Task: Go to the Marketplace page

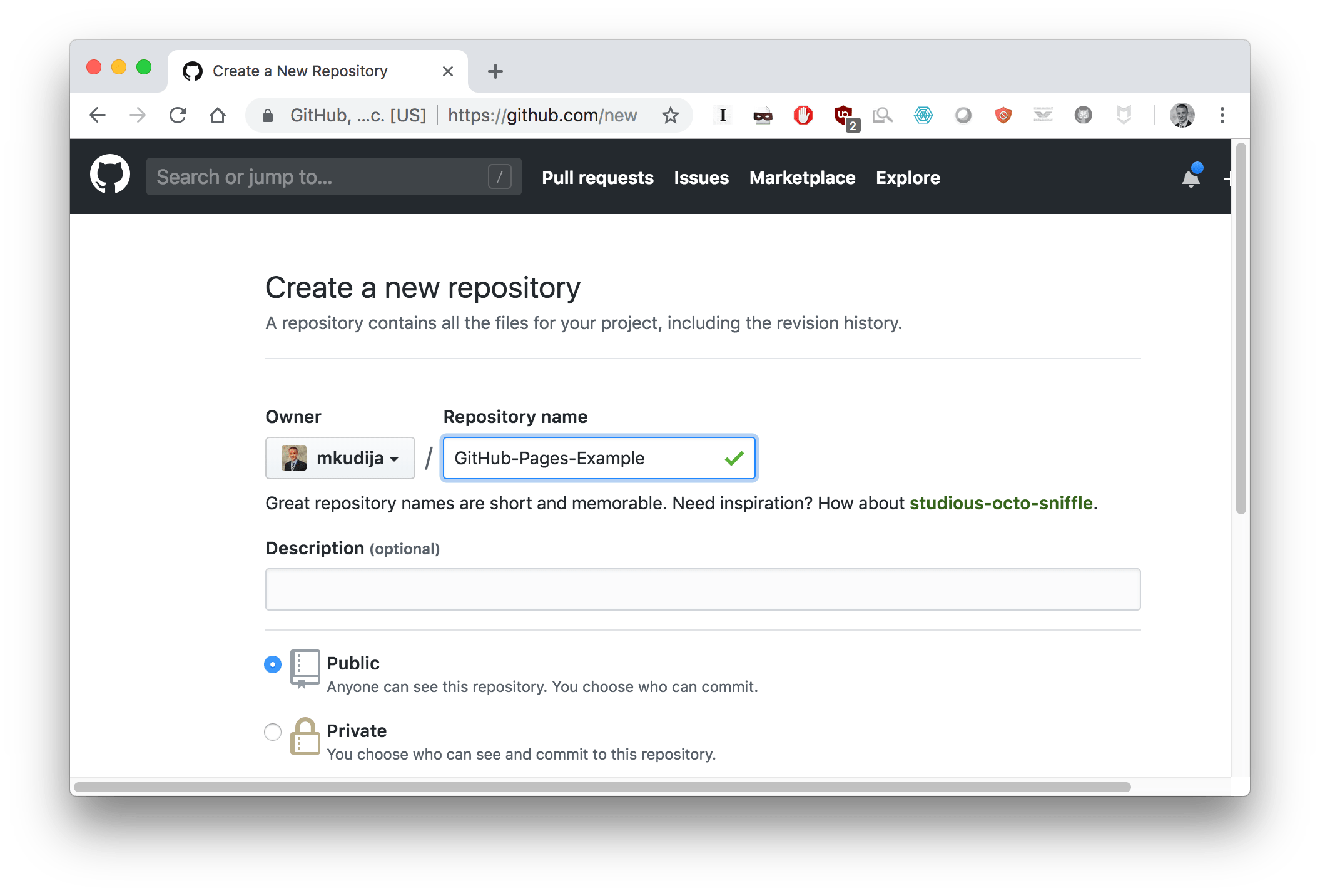Action: pos(802,178)
